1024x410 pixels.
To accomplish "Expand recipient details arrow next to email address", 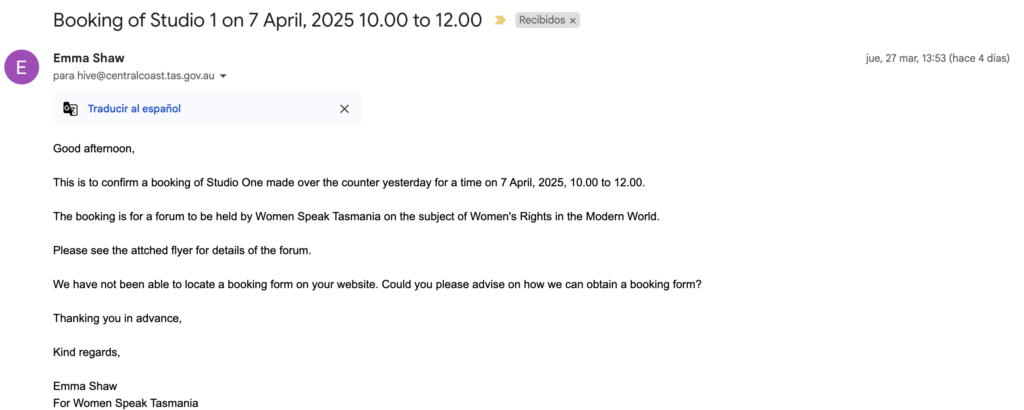I will (x=224, y=77).
